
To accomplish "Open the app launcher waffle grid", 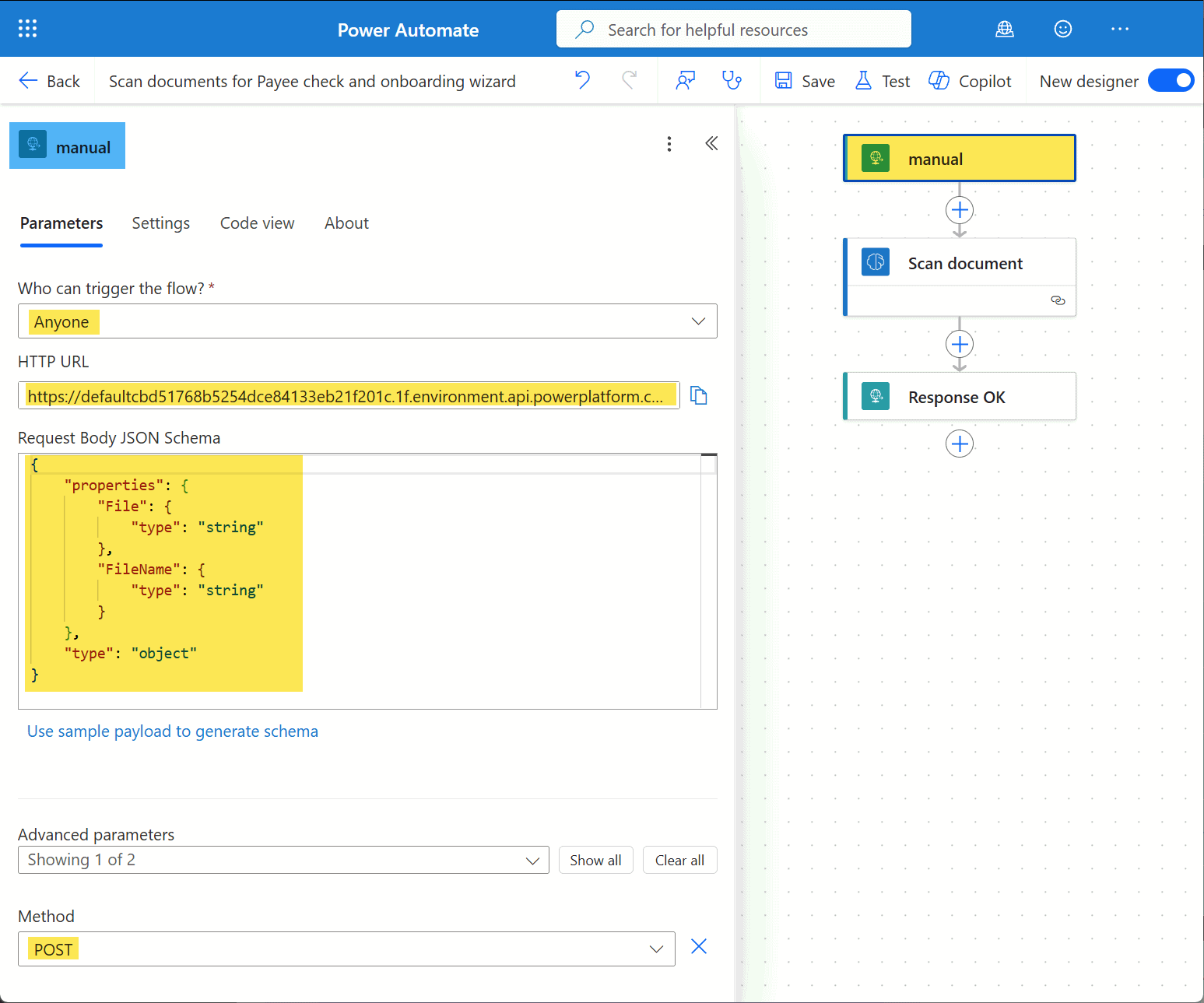I will point(28,29).
